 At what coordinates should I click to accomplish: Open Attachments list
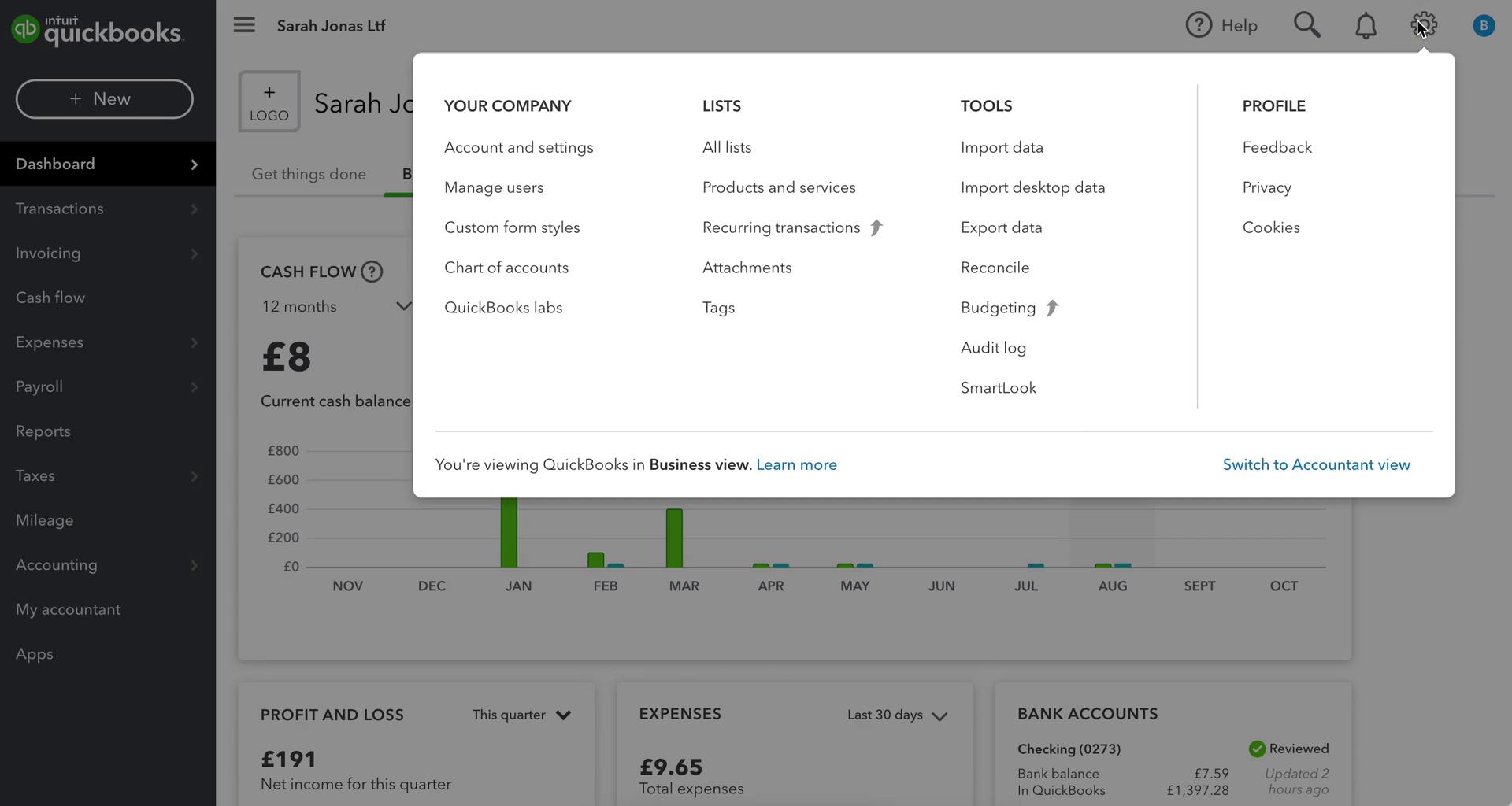point(747,268)
